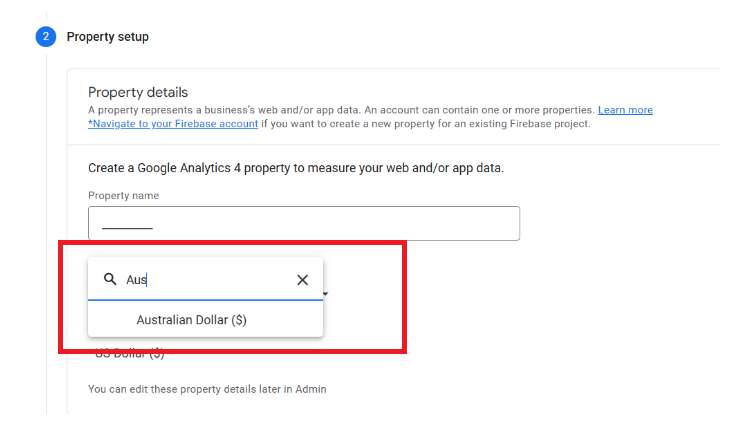
Task: Click the underscore placeholder inside Property name box
Action: [x=127, y=228]
